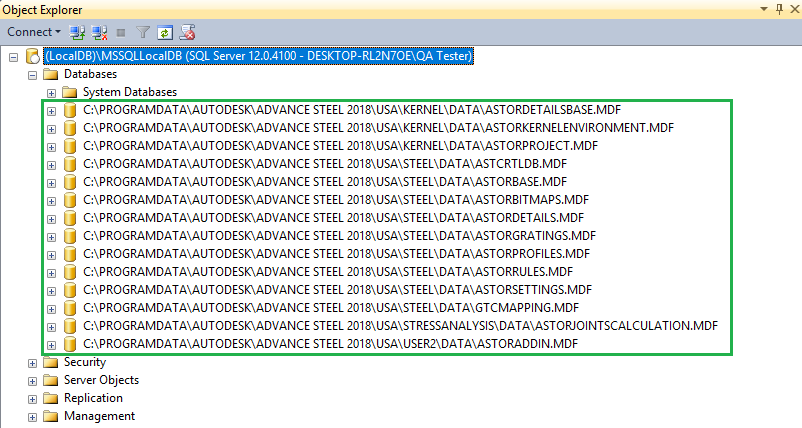Select System Databases in the tree

point(130,92)
